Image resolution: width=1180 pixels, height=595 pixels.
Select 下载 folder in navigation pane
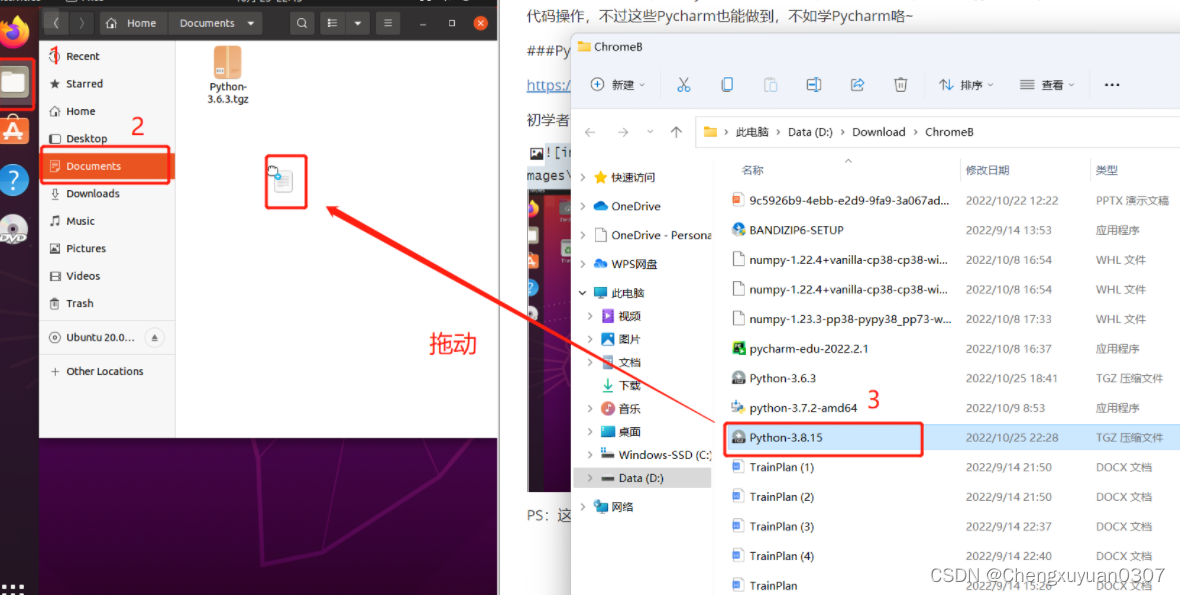(x=629, y=385)
